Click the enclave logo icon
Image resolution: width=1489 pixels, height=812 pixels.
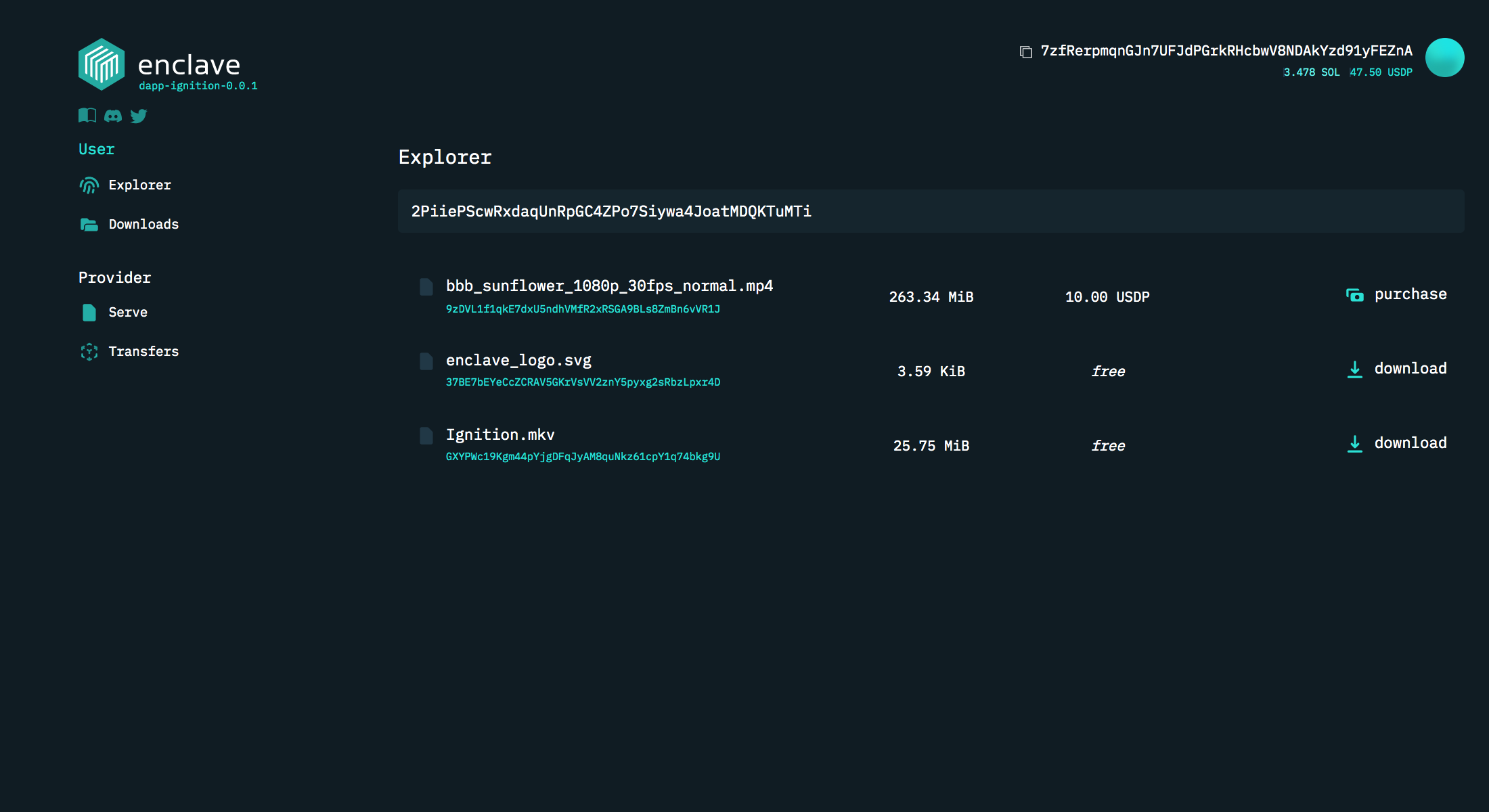point(102,64)
